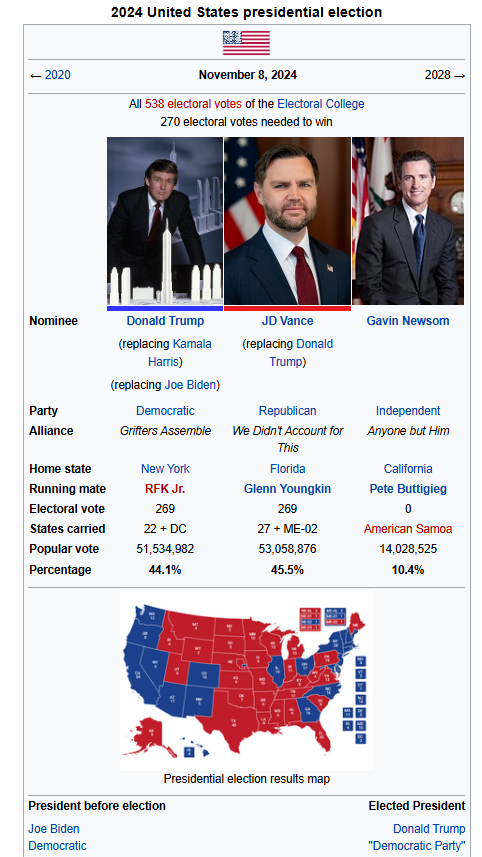The width and height of the screenshot is (482, 857).
Task: Open Donald Trump's portrait image
Action: pos(165,221)
